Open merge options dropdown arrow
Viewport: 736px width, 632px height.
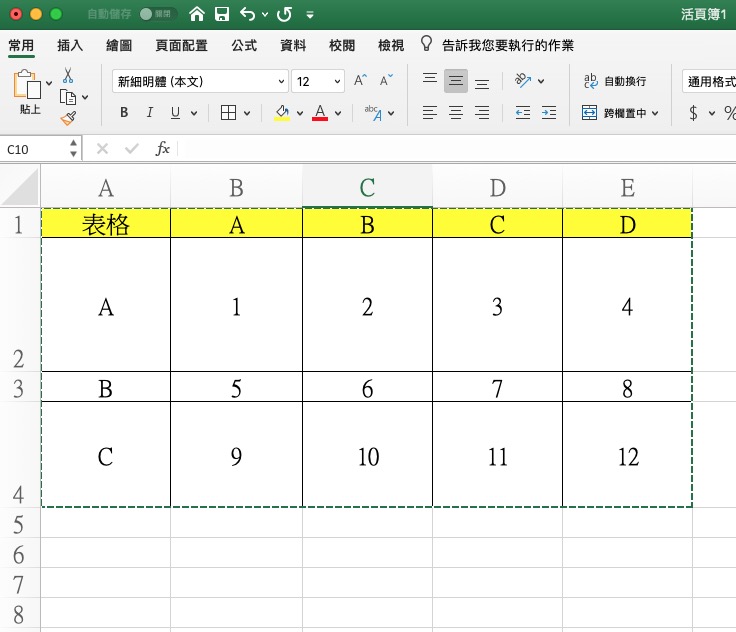point(655,113)
